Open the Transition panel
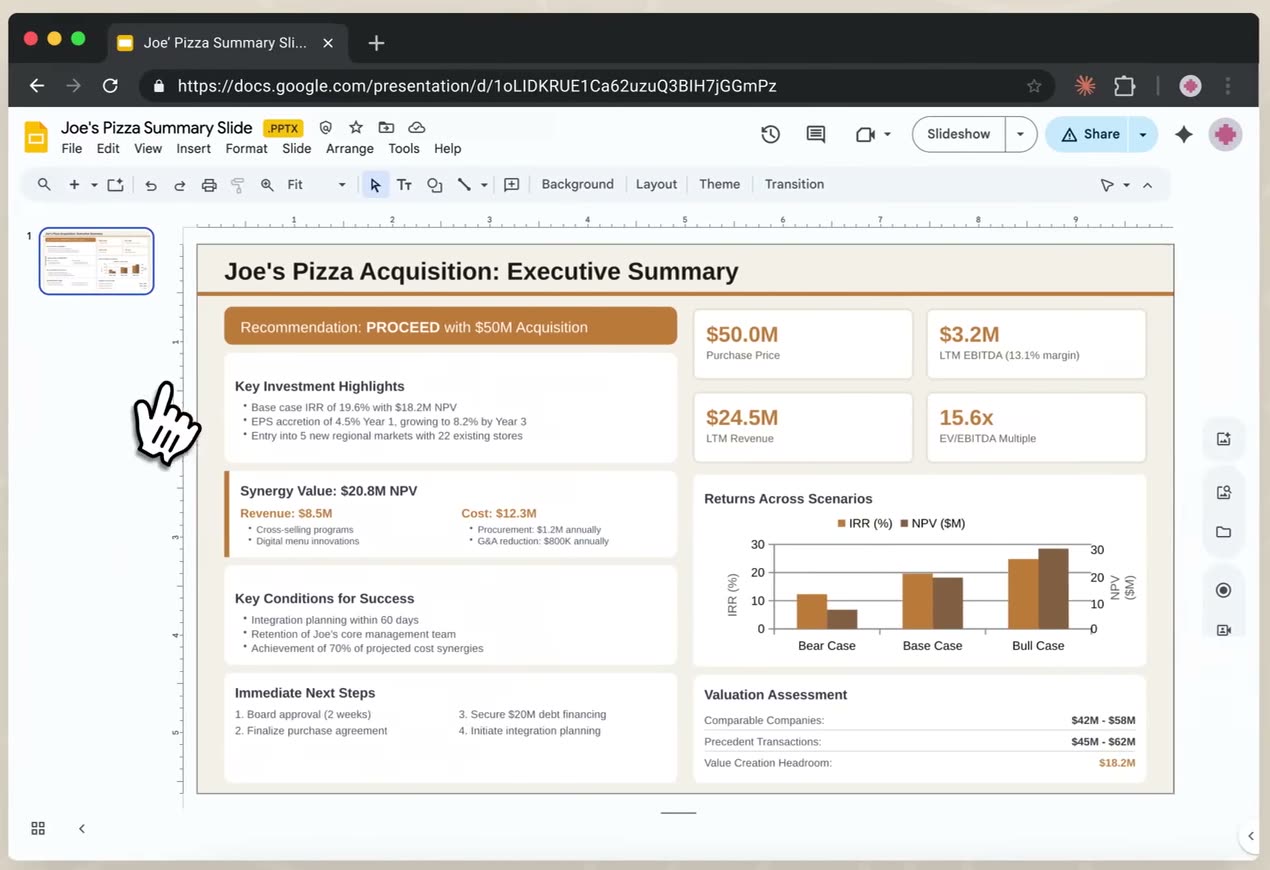Viewport: 1270px width, 870px height. point(794,184)
